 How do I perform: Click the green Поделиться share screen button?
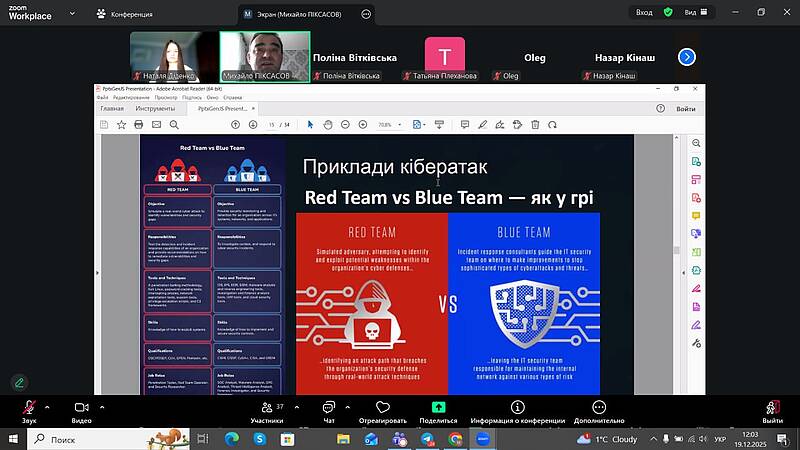(x=438, y=408)
